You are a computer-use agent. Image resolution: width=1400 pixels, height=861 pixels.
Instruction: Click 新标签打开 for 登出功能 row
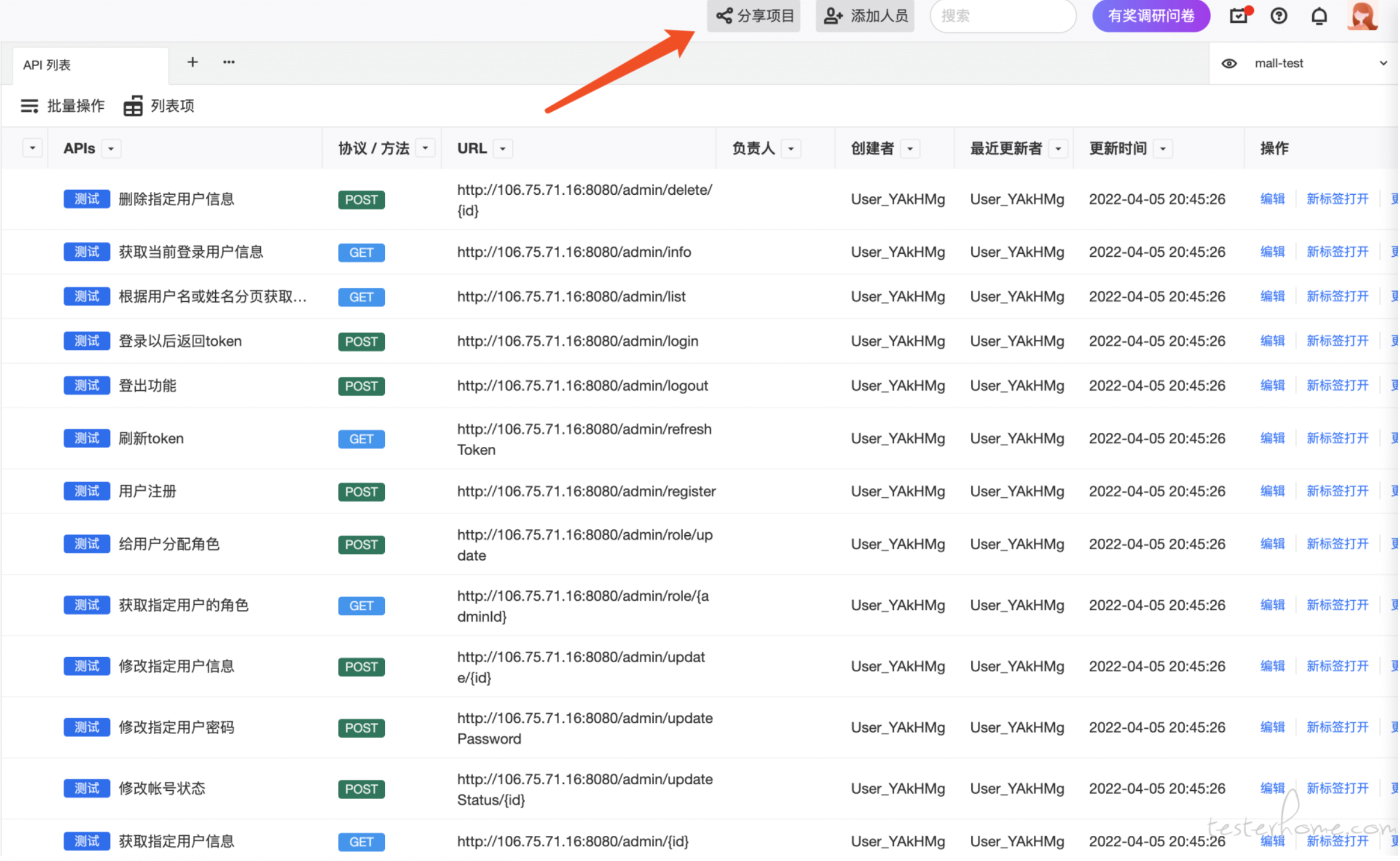1338,386
